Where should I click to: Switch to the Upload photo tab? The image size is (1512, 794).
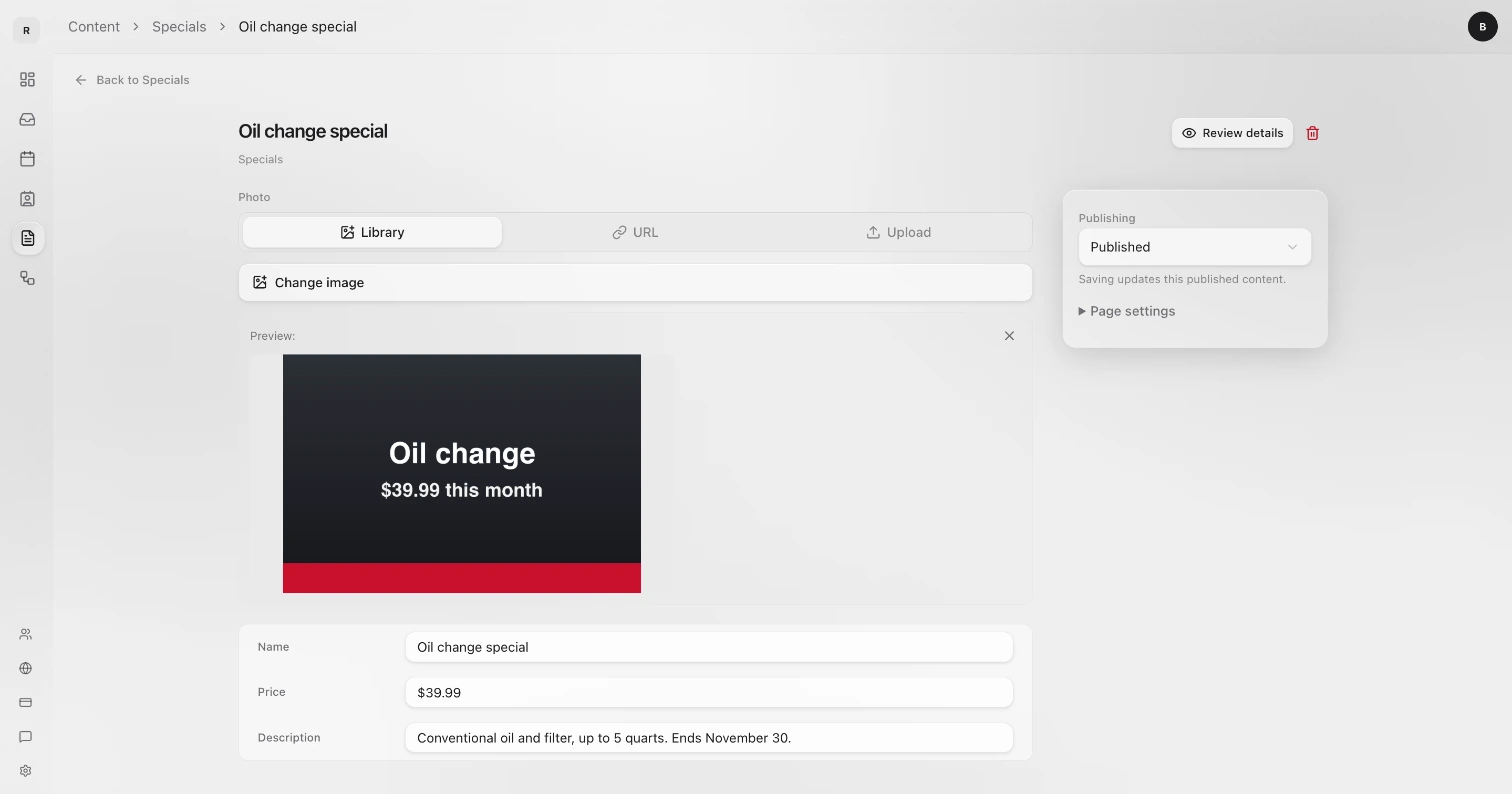point(898,232)
